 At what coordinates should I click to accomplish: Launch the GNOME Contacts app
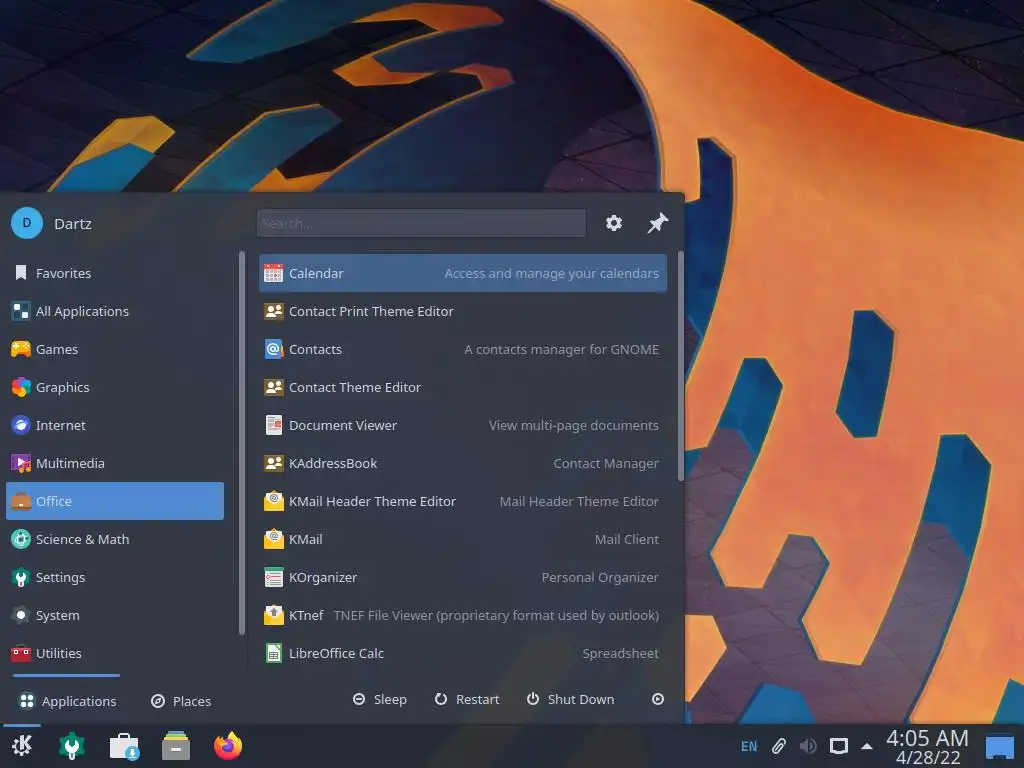[x=463, y=349]
